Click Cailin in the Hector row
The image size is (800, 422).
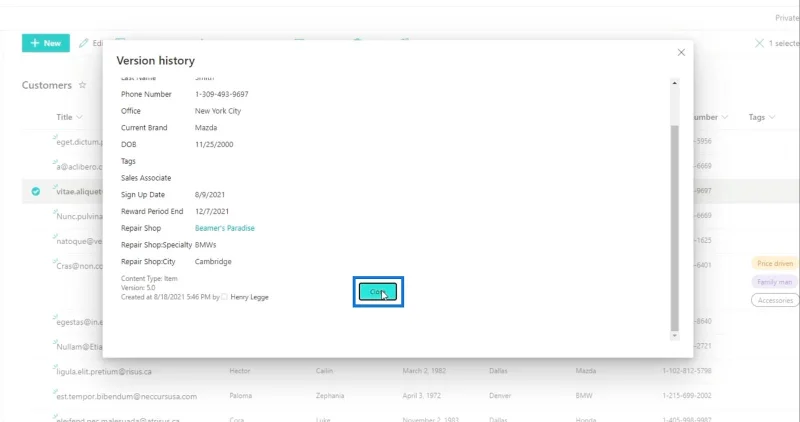coord(324,371)
